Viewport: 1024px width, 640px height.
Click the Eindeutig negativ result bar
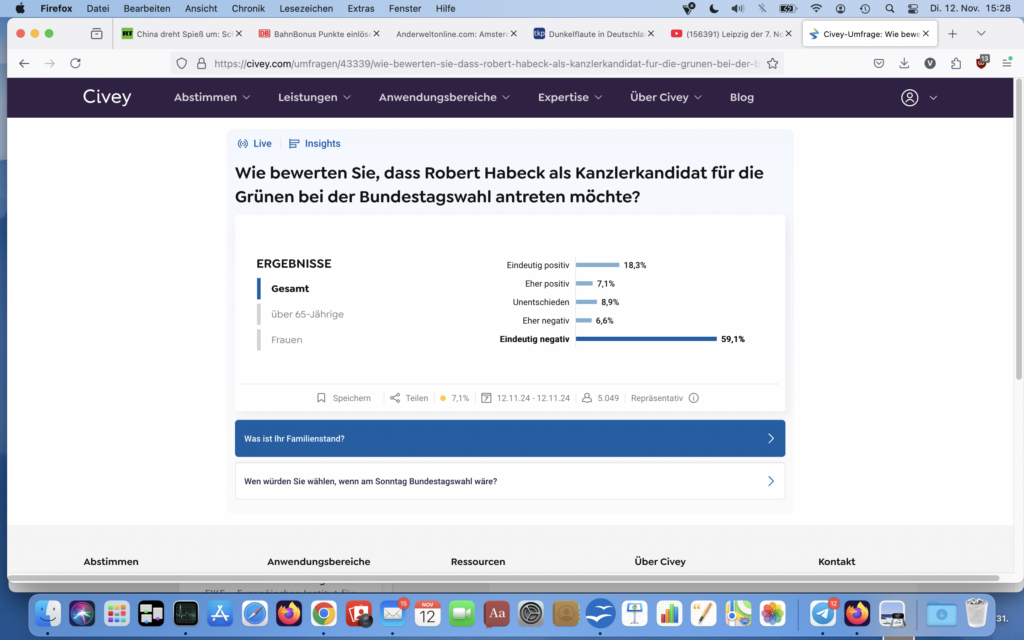pos(646,339)
